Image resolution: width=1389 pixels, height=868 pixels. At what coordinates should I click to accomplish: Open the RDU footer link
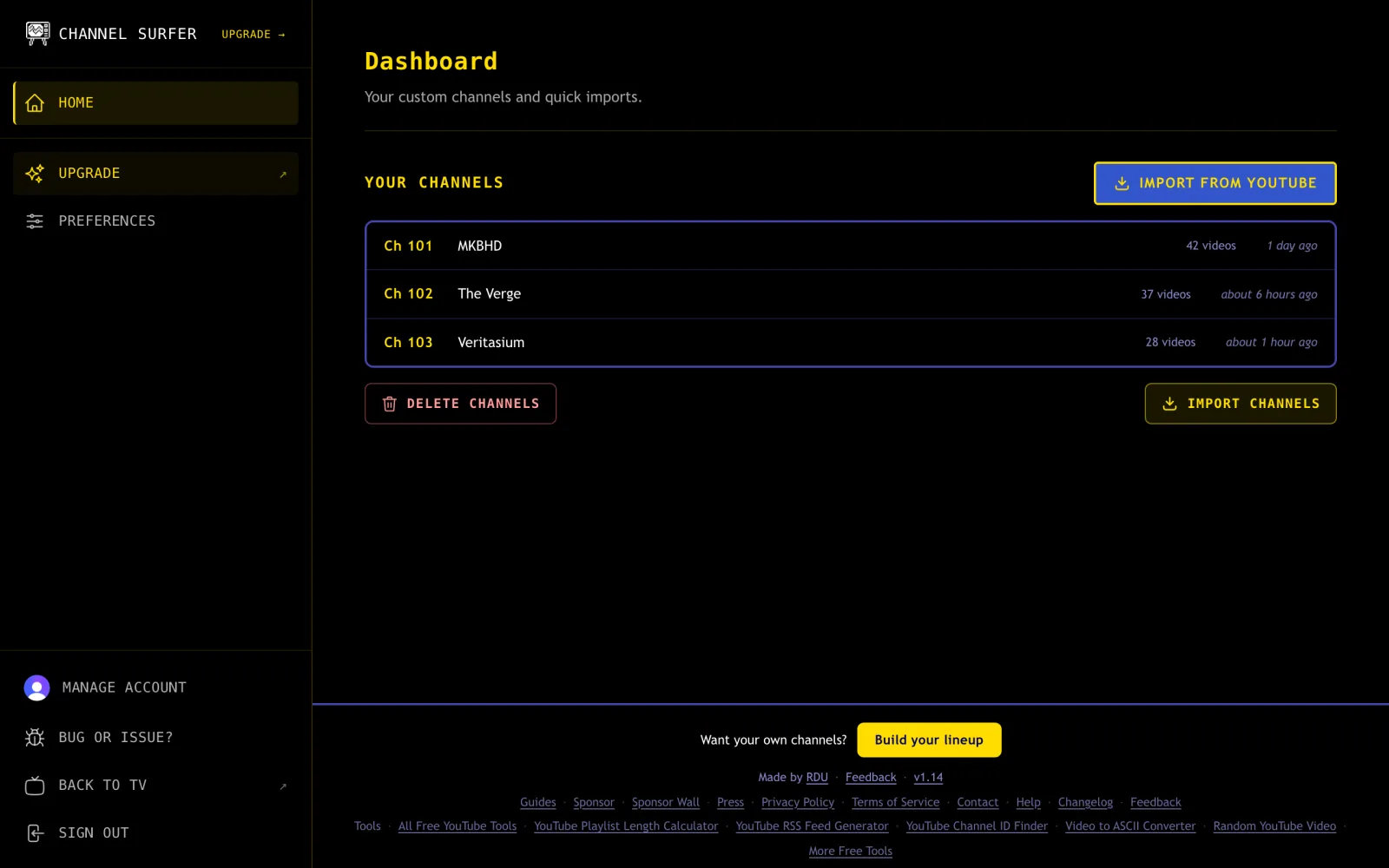pyautogui.click(x=817, y=778)
